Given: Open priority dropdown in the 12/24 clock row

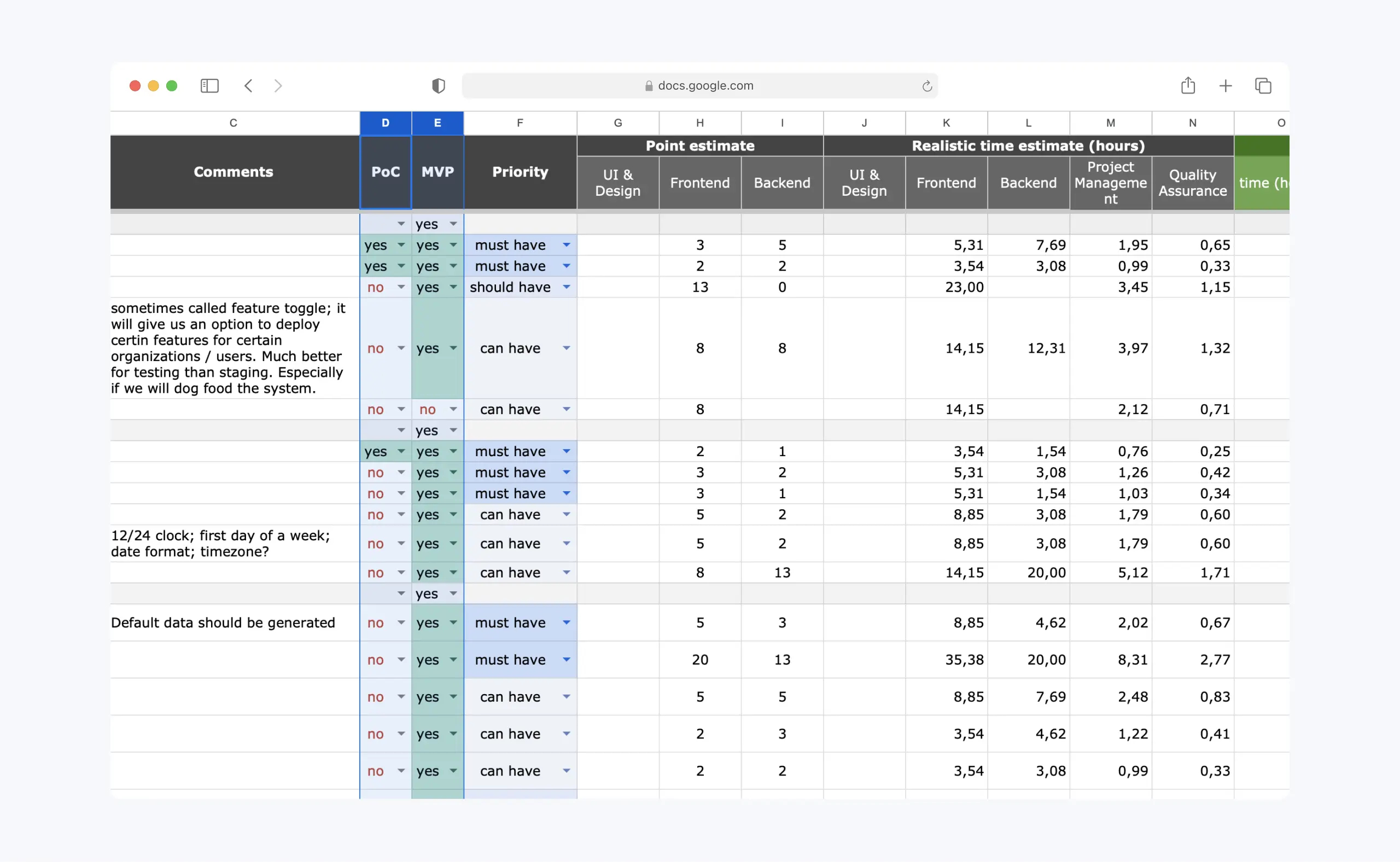Looking at the screenshot, I should click(x=566, y=543).
